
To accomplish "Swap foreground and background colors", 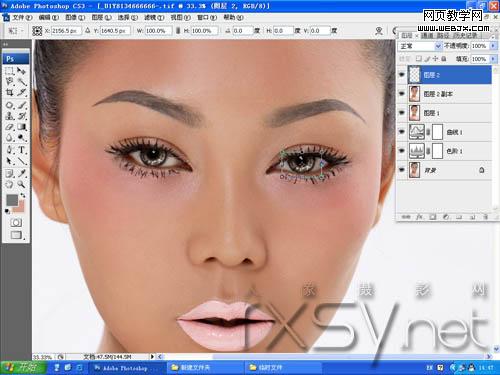I will pyautogui.click(x=22, y=195).
